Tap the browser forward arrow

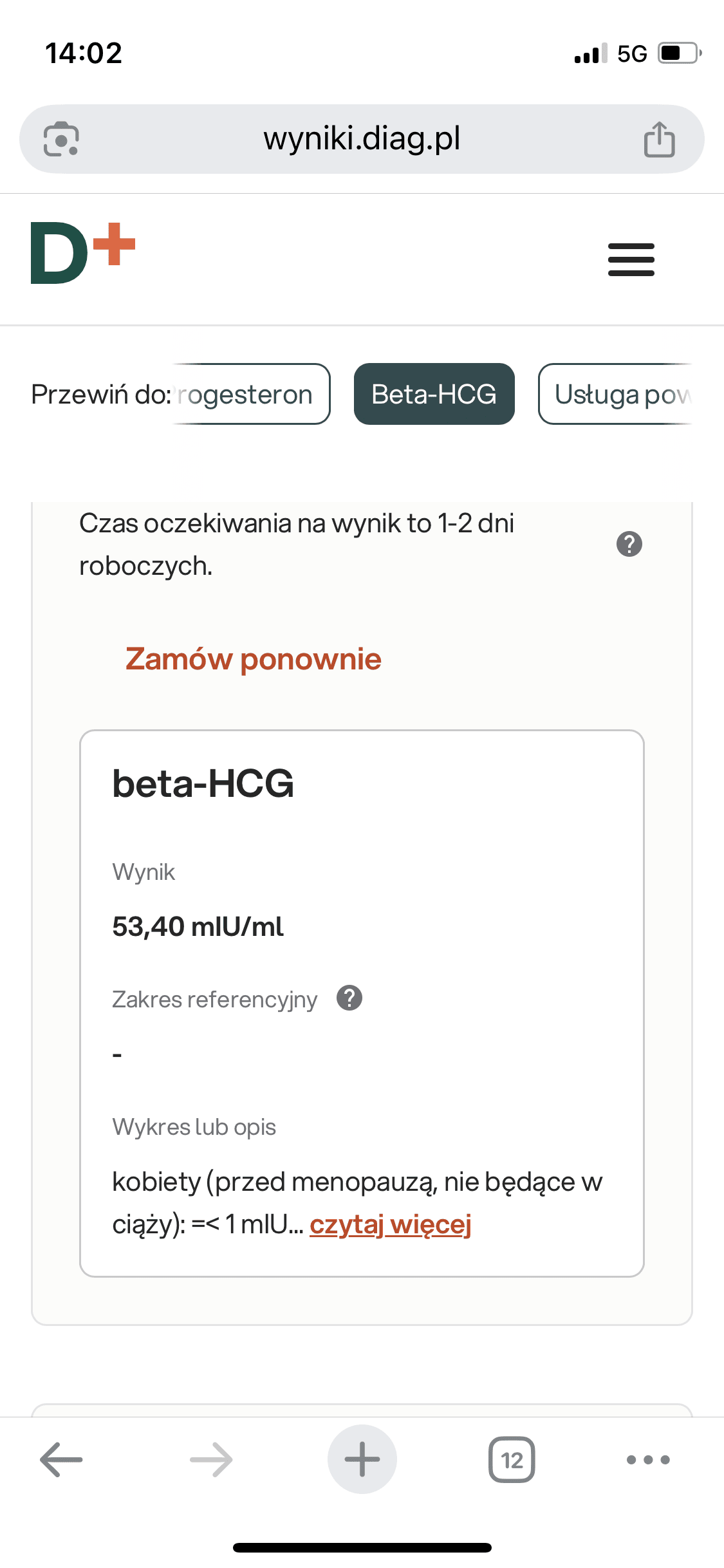click(x=211, y=1459)
